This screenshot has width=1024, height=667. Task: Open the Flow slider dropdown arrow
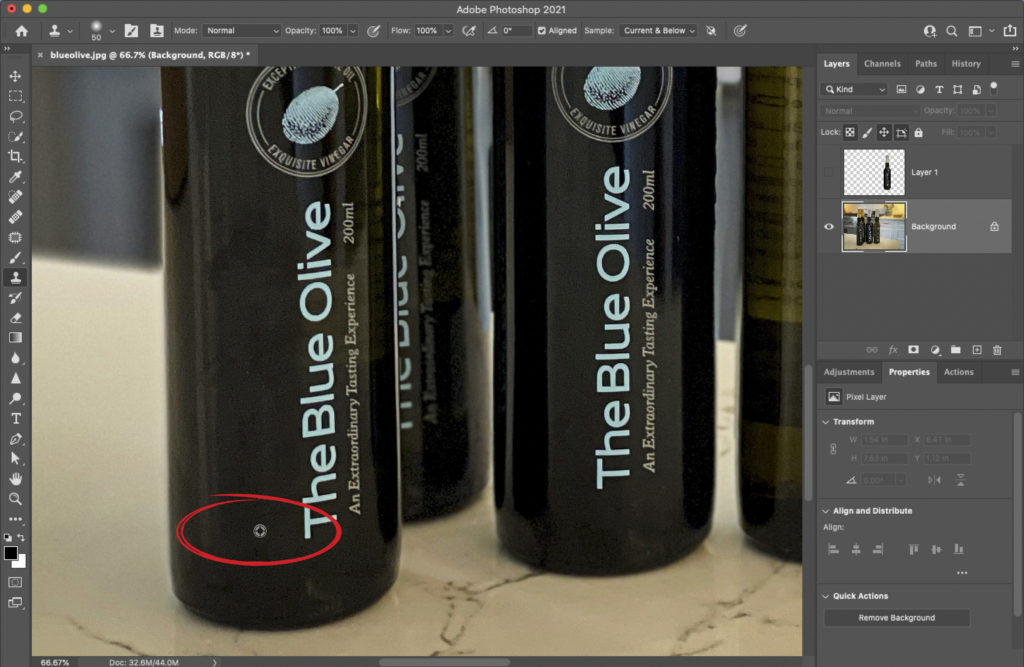(x=448, y=31)
